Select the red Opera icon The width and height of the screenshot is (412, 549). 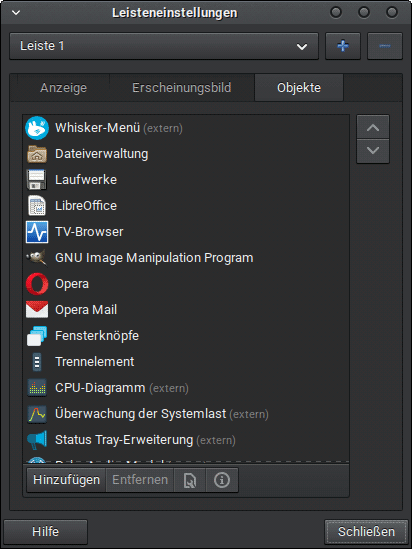coord(37,284)
